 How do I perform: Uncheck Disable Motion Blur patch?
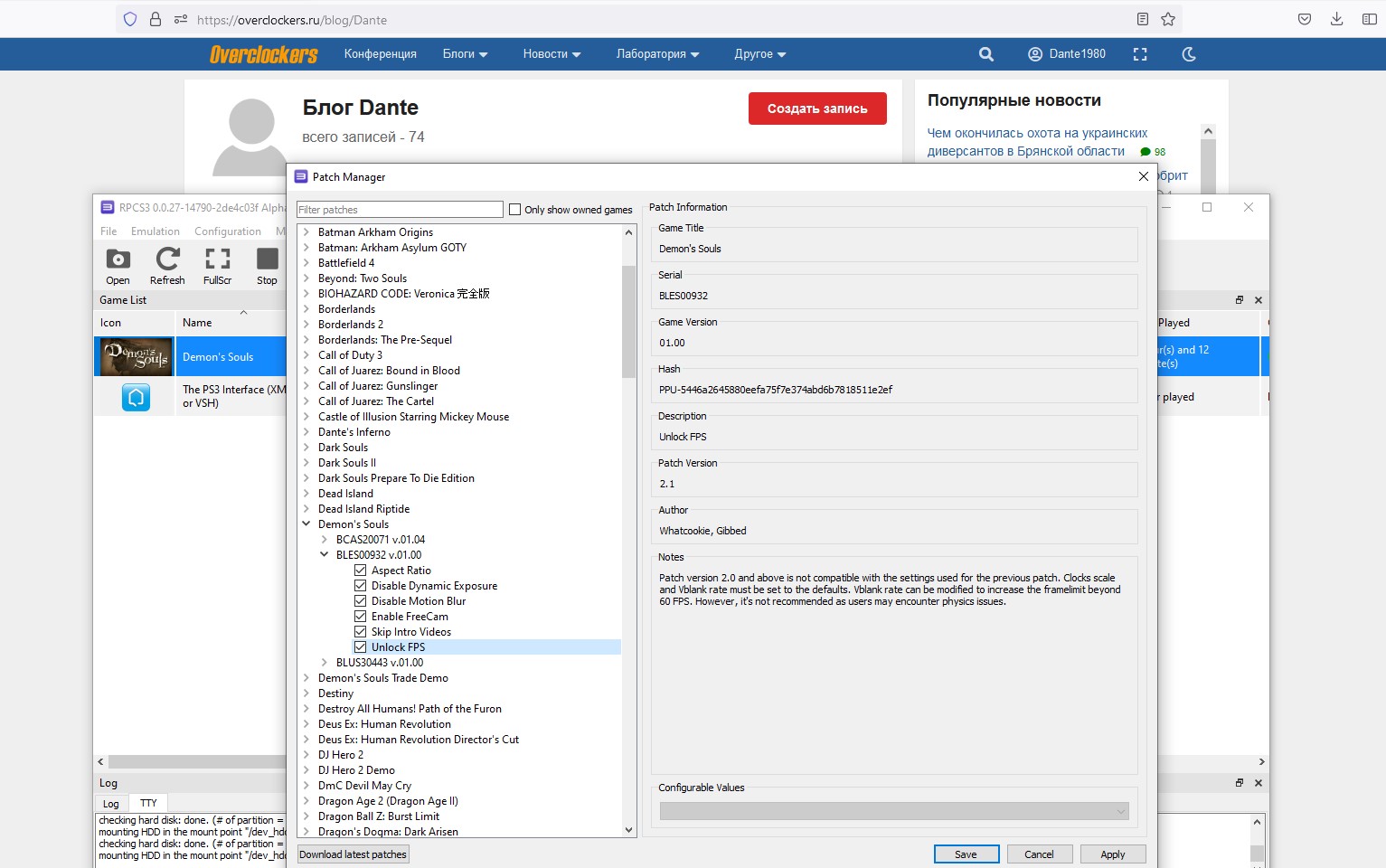coord(361,601)
